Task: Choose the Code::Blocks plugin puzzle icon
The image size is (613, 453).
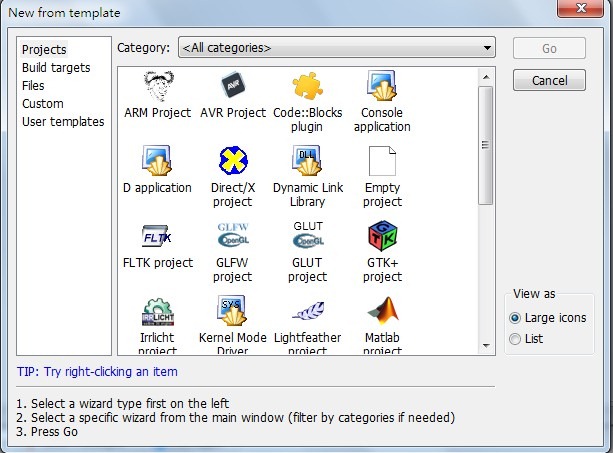Action: [x=307, y=86]
